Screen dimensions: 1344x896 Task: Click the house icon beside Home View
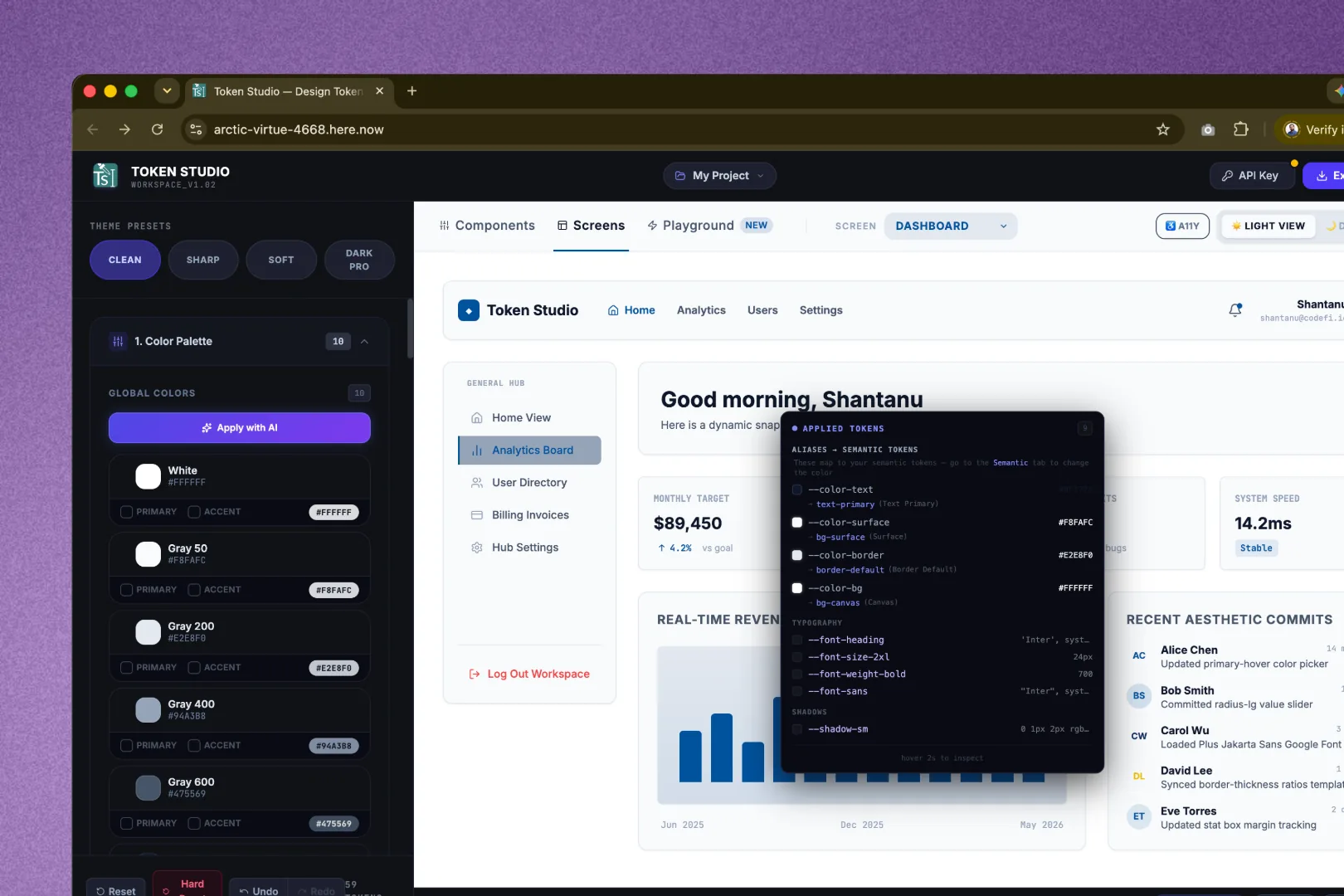[x=477, y=417]
